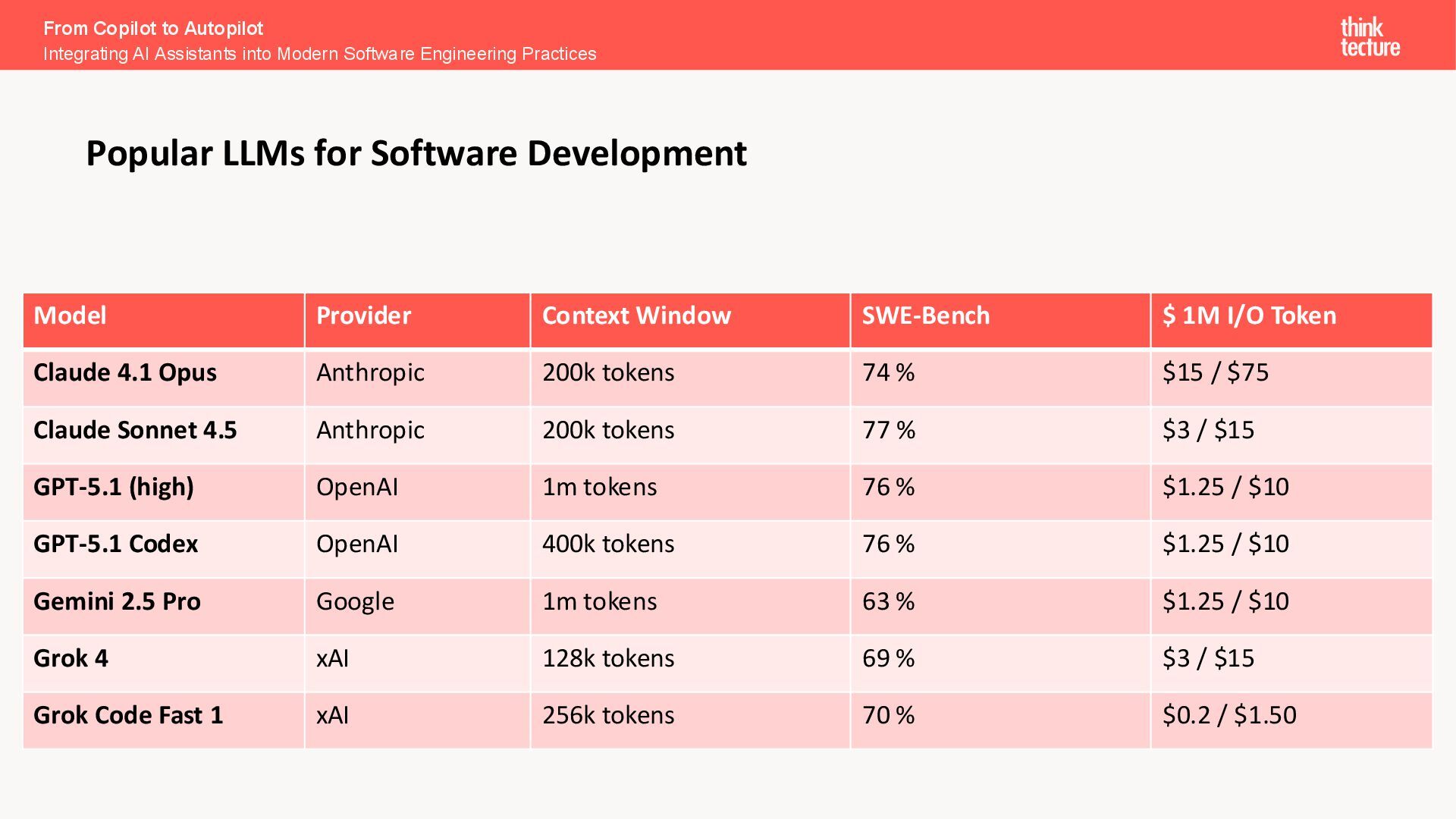Screen dimensions: 1456x819
Task: Select the Claude Sonnet 4.5 cell
Action: click(x=164, y=435)
